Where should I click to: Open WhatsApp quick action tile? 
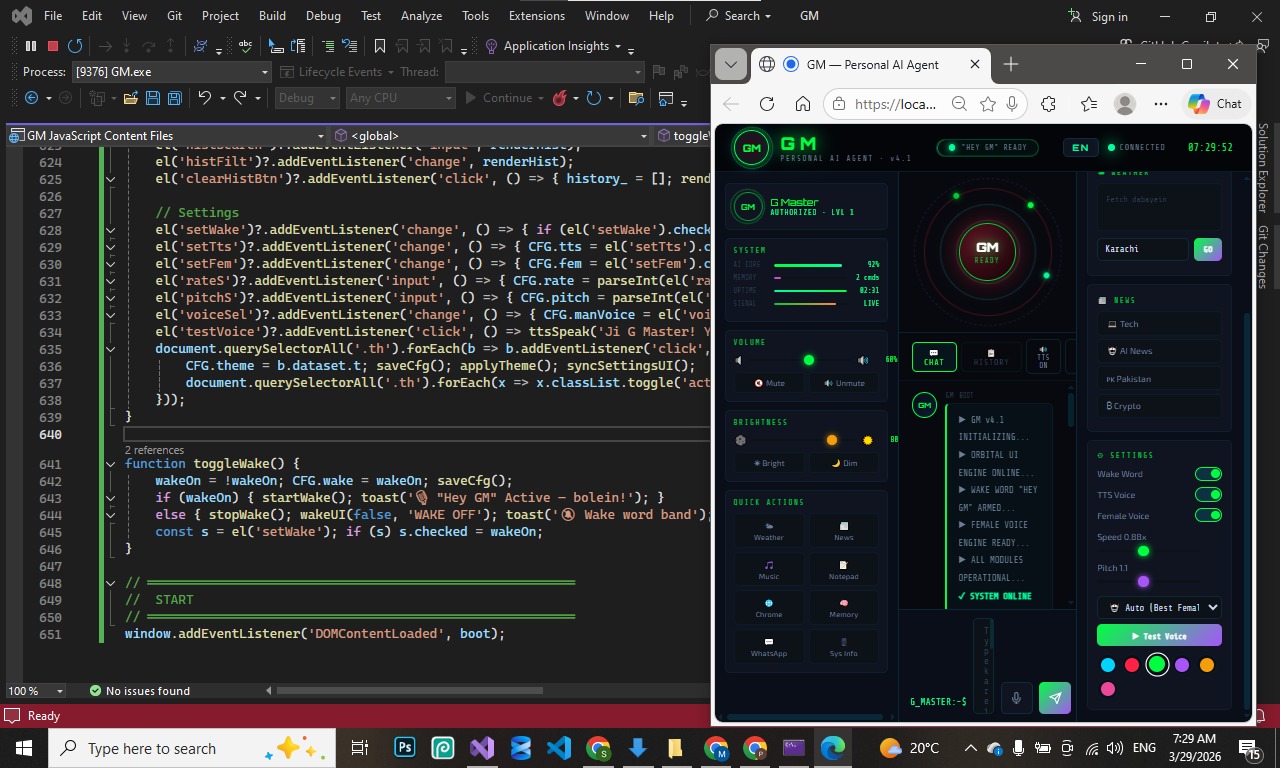[x=768, y=646]
